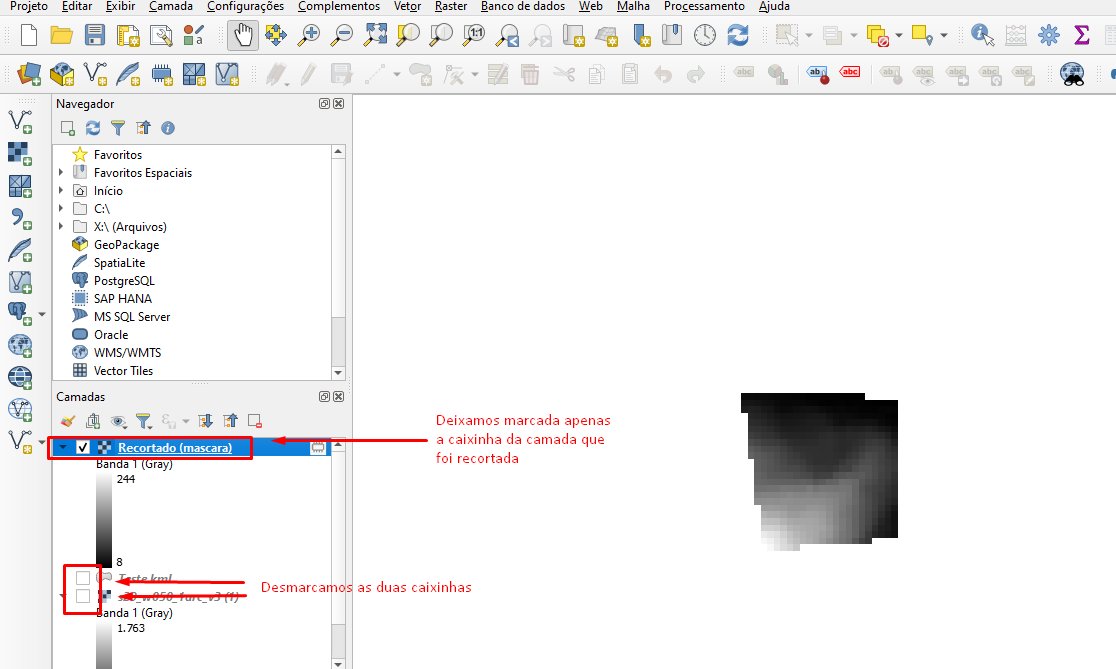Click the Zoom Full extent icon

375,35
